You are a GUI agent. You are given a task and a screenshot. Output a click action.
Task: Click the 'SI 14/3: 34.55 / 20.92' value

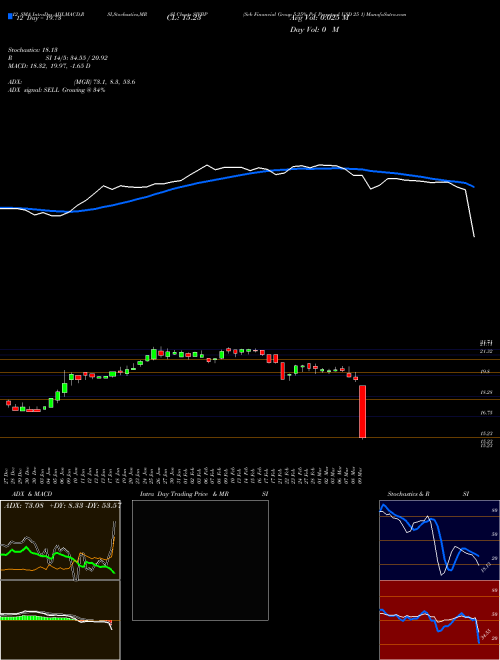77,58
